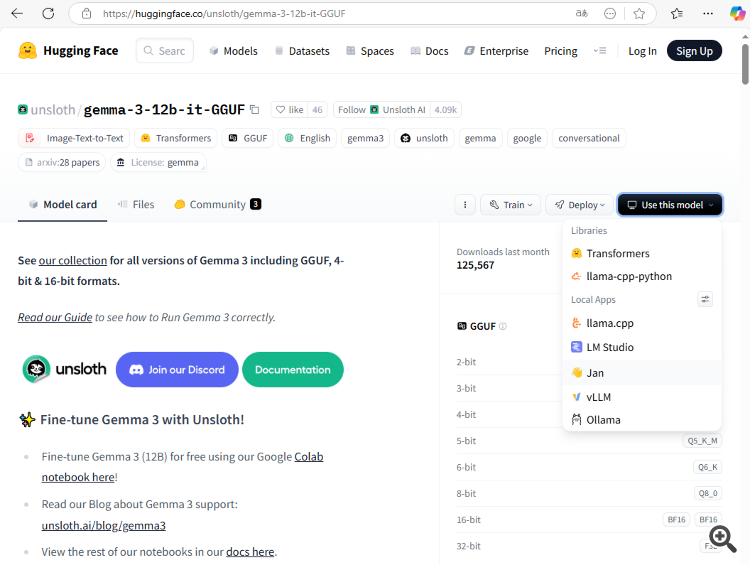Choose llama-cpp-python library option
750x565 pixels.
pyautogui.click(x=642, y=276)
